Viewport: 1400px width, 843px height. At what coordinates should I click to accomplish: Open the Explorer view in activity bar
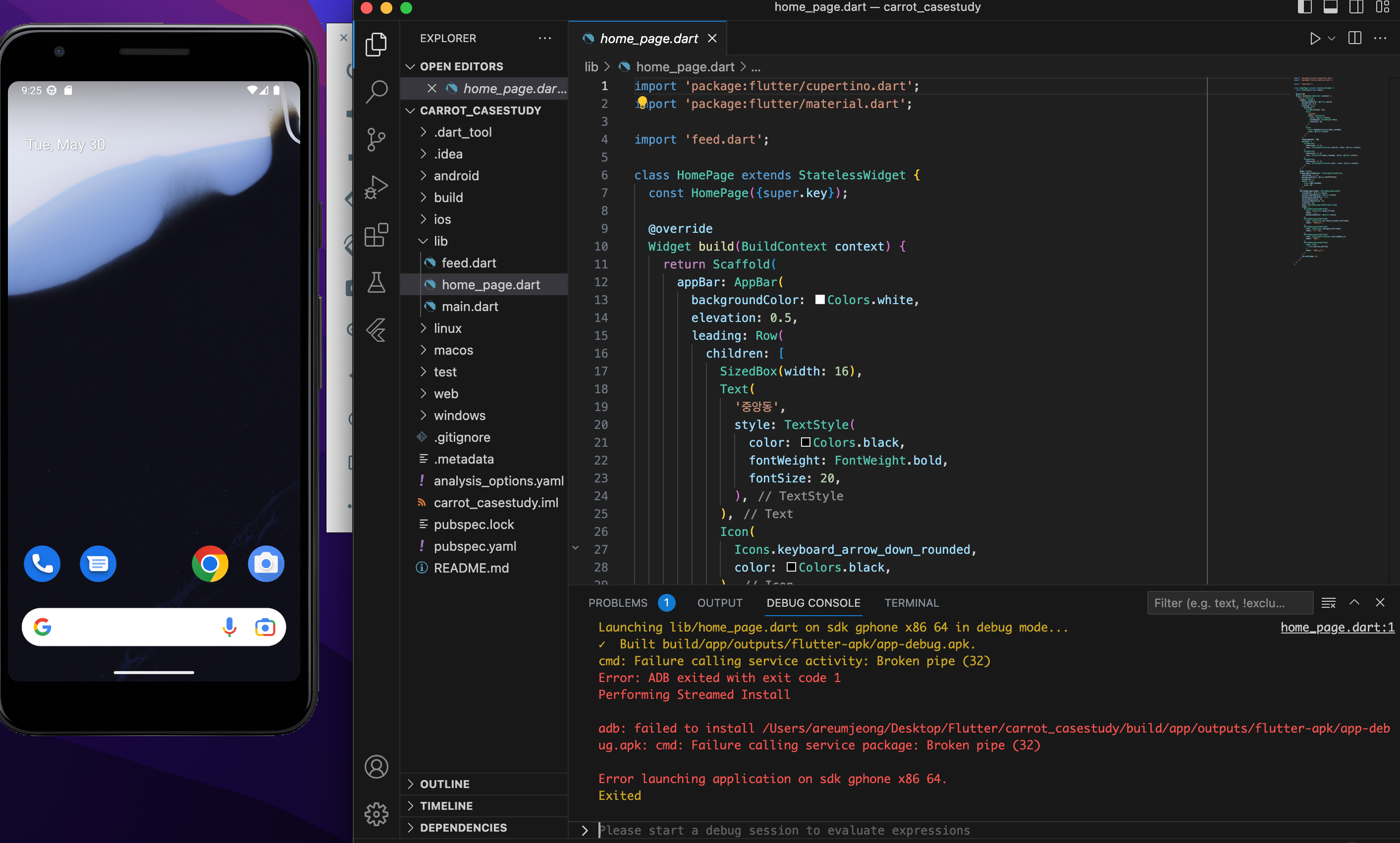pos(376,44)
